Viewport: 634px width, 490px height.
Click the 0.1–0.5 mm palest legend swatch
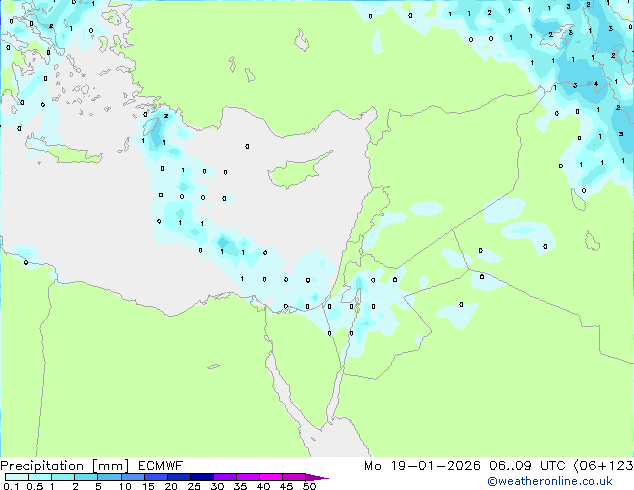17,477
